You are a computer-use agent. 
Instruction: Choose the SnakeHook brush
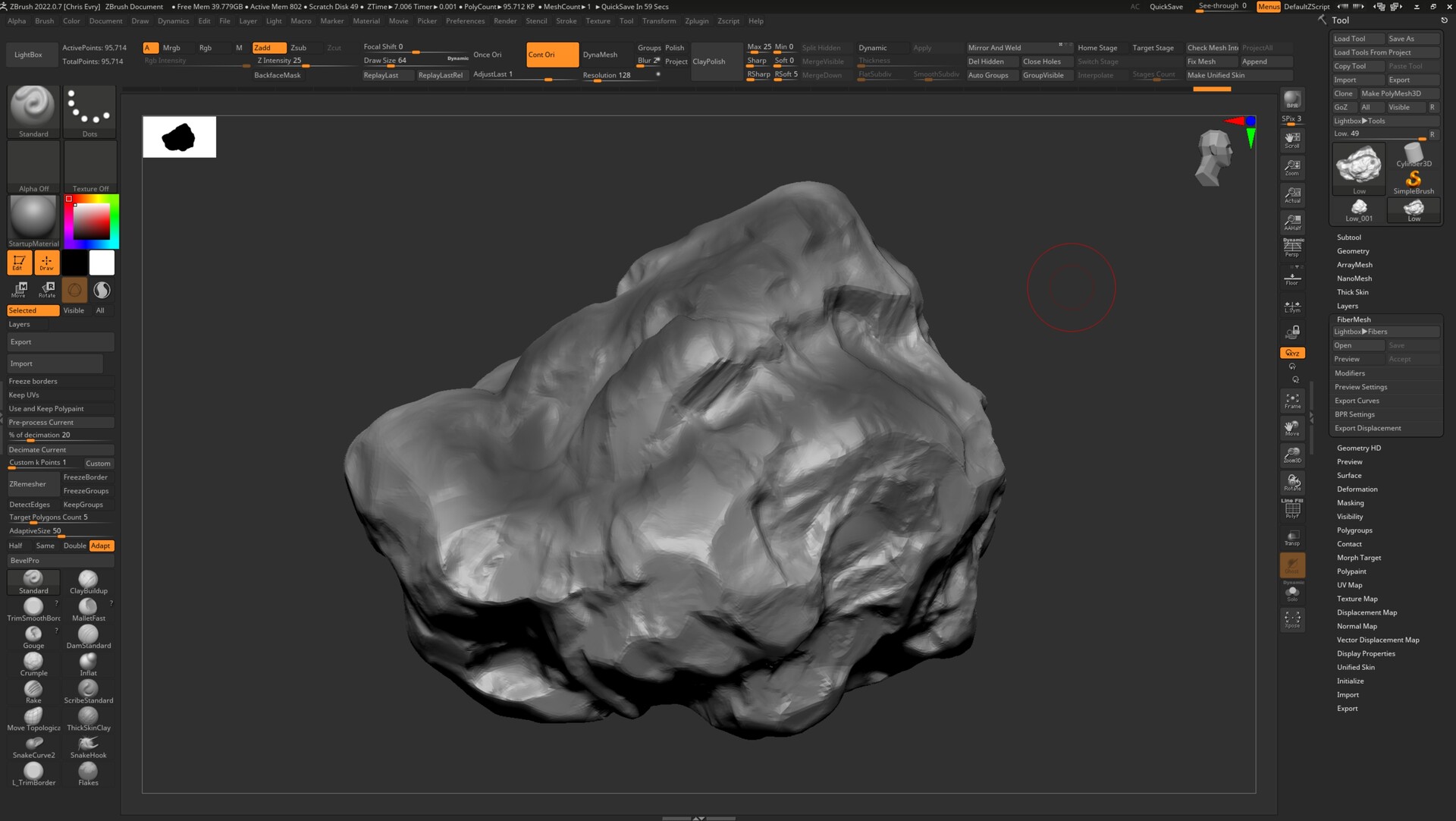pos(88,747)
